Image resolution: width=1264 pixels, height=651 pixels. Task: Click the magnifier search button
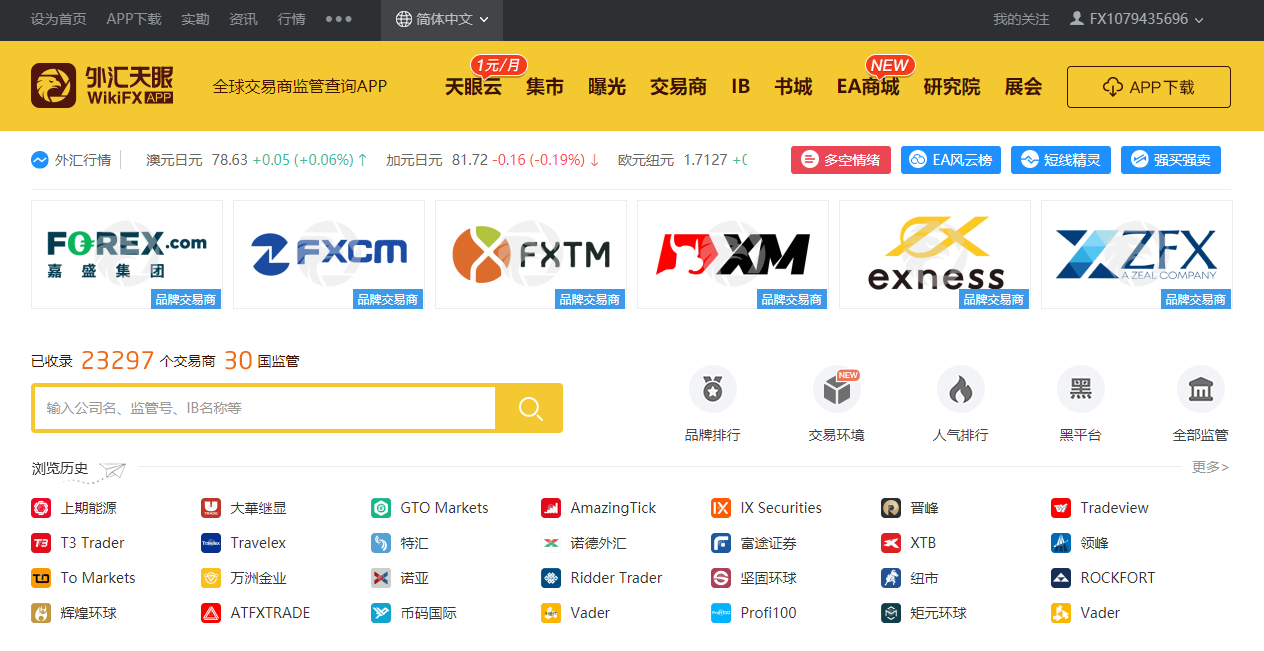531,408
